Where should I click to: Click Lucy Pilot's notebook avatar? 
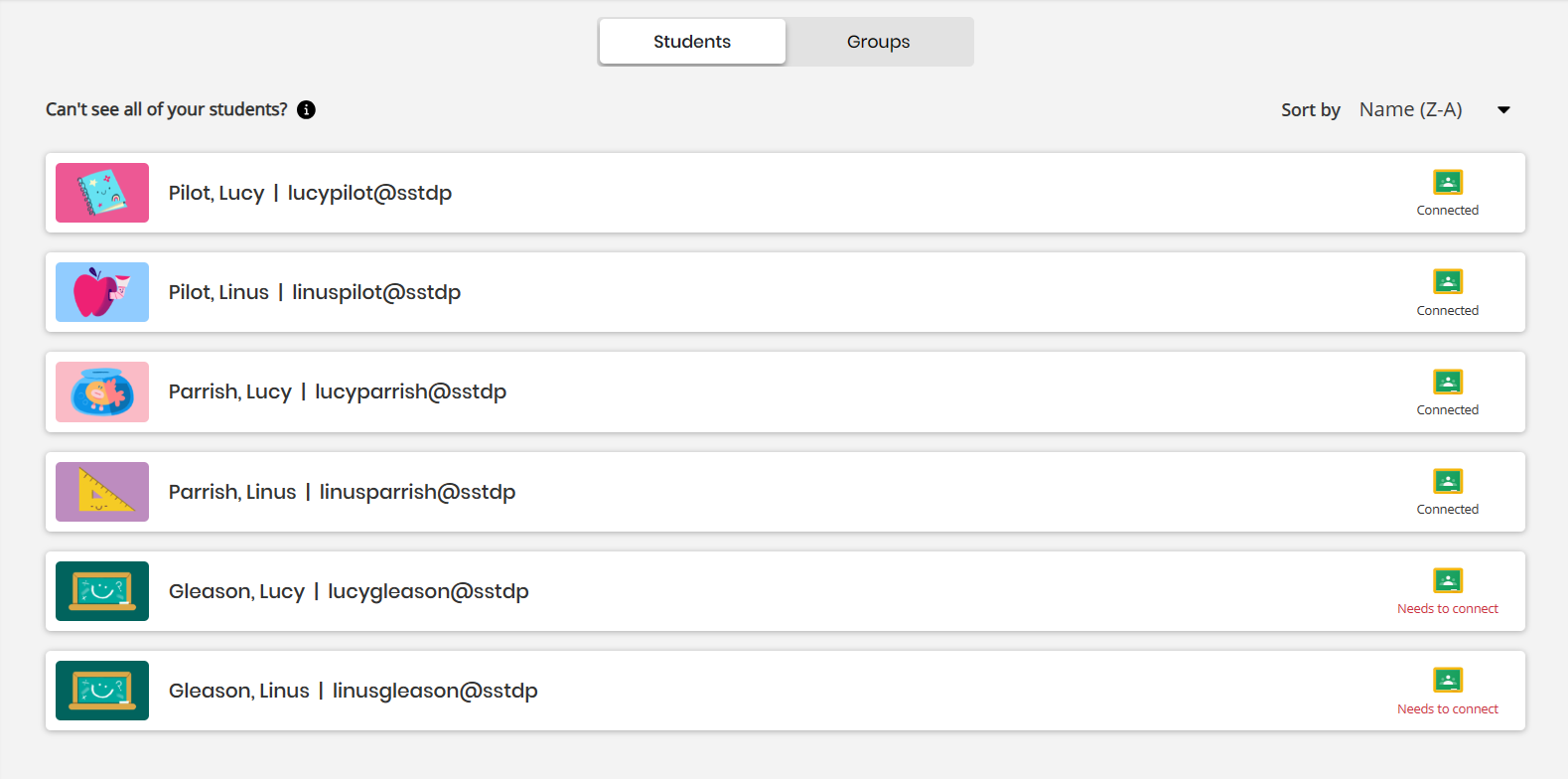coord(102,193)
